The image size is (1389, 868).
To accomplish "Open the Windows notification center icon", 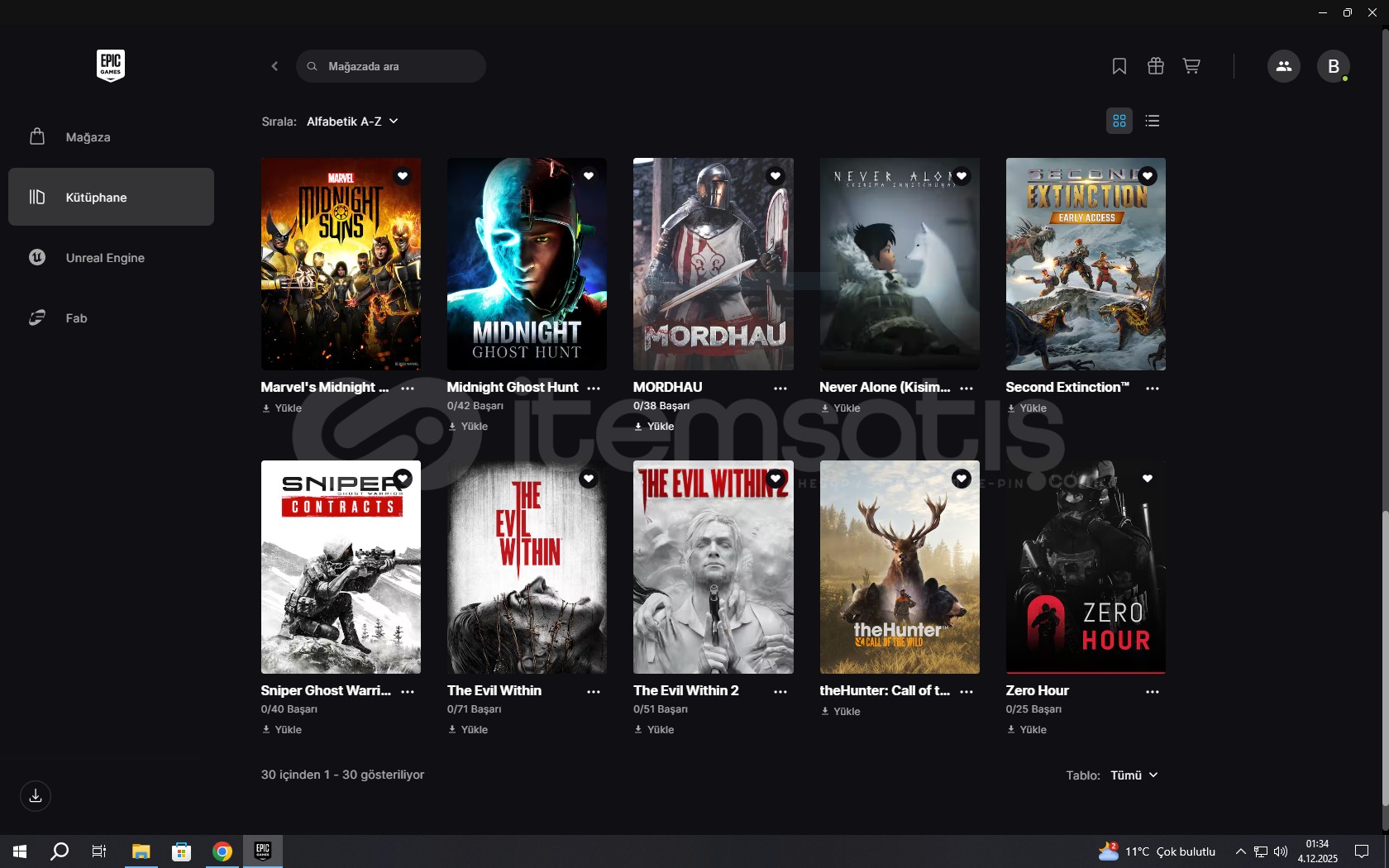I will [x=1362, y=851].
